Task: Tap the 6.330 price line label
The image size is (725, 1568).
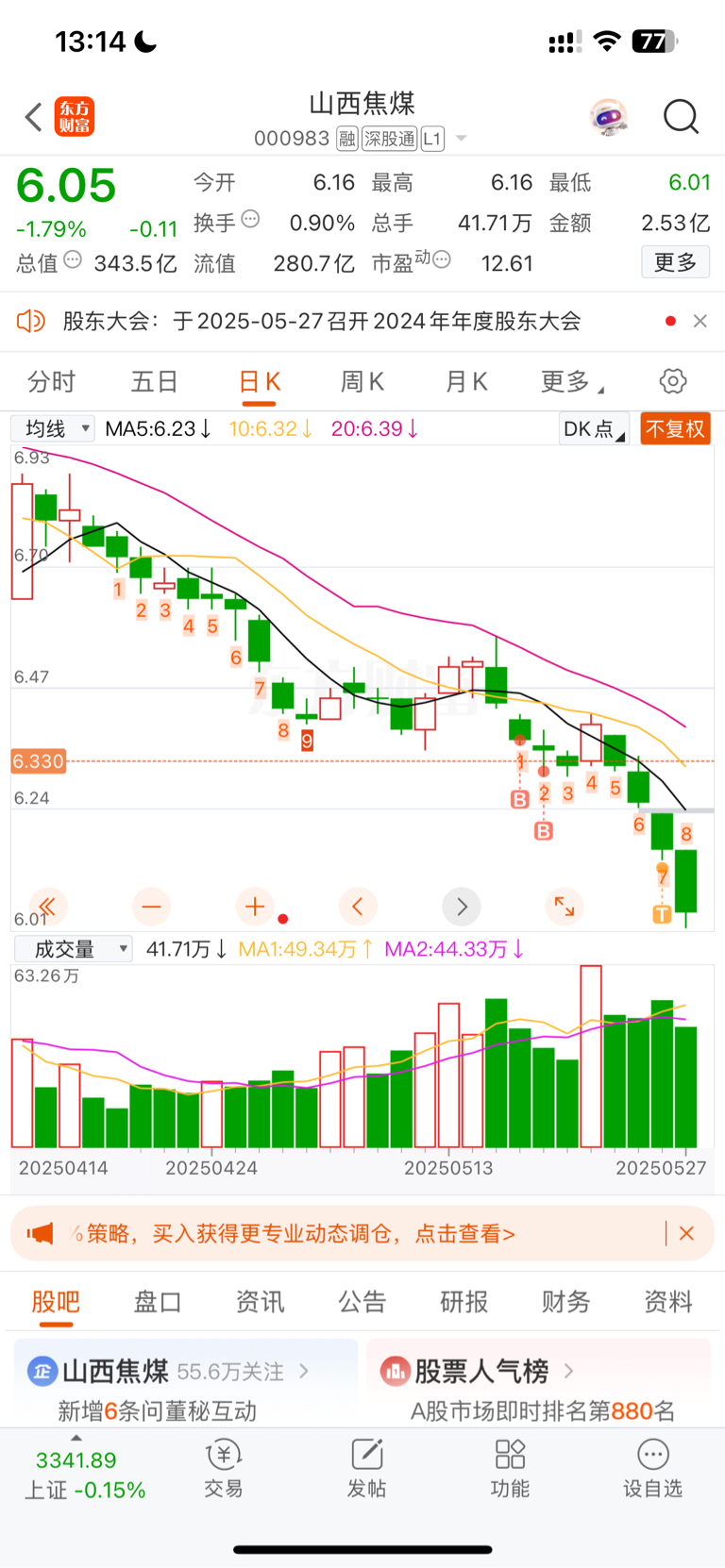Action: pyautogui.click(x=39, y=761)
